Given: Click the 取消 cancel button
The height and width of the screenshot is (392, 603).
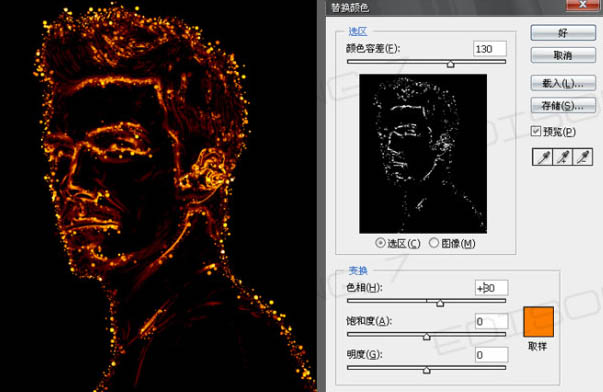Looking at the screenshot, I should tap(563, 56).
